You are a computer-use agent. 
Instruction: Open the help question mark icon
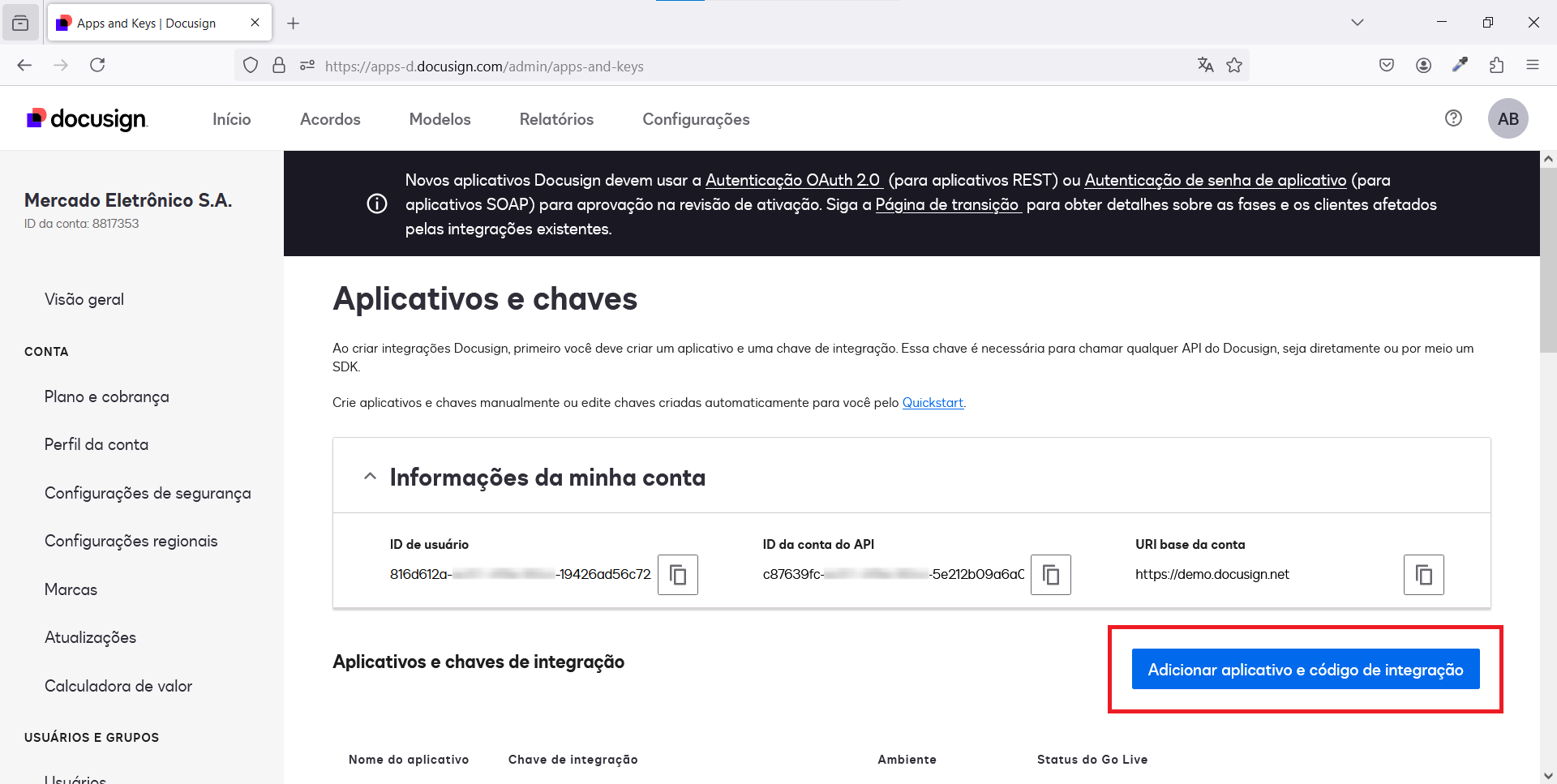point(1453,118)
